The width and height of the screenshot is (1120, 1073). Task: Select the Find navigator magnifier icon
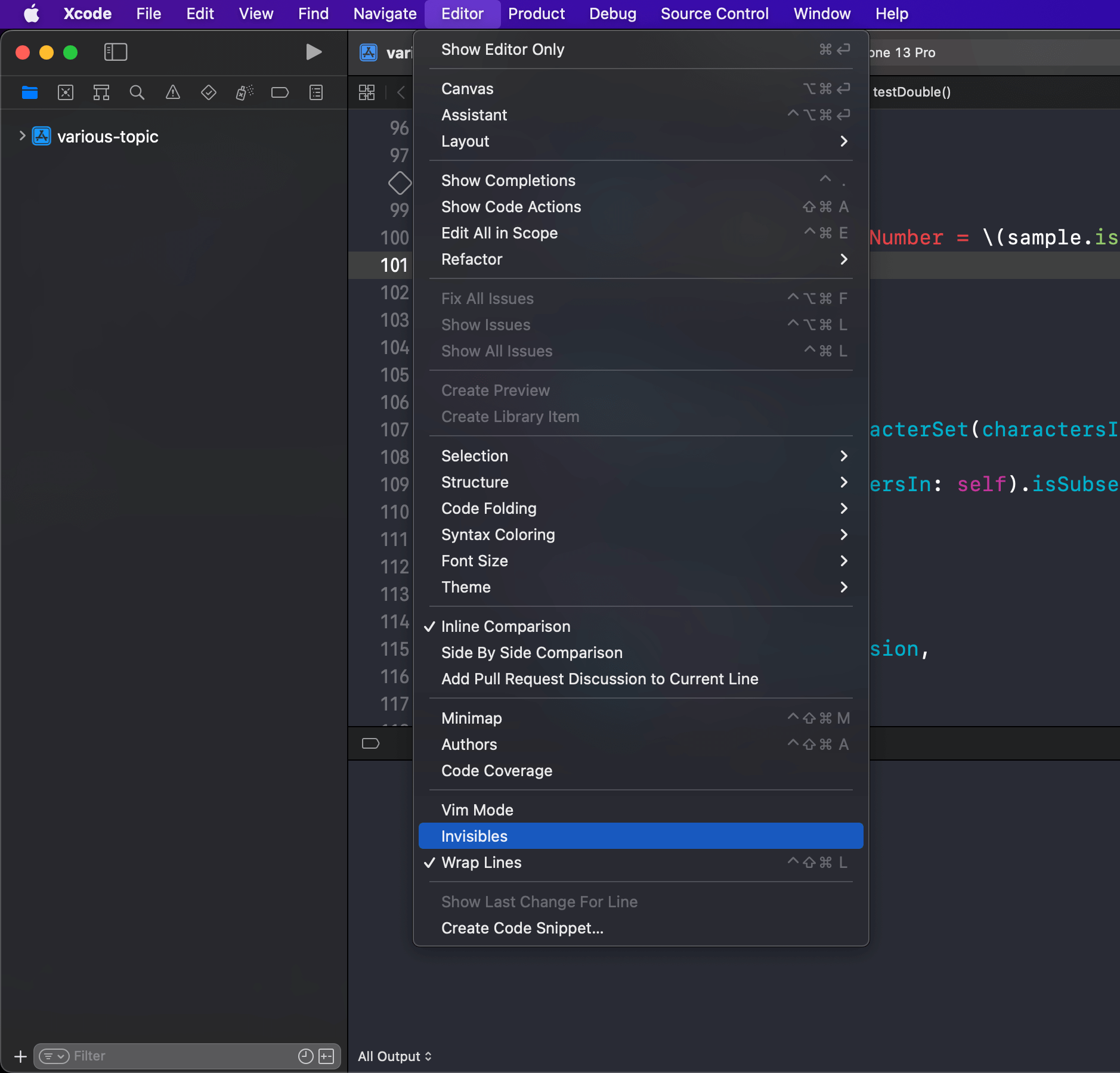coord(137,92)
